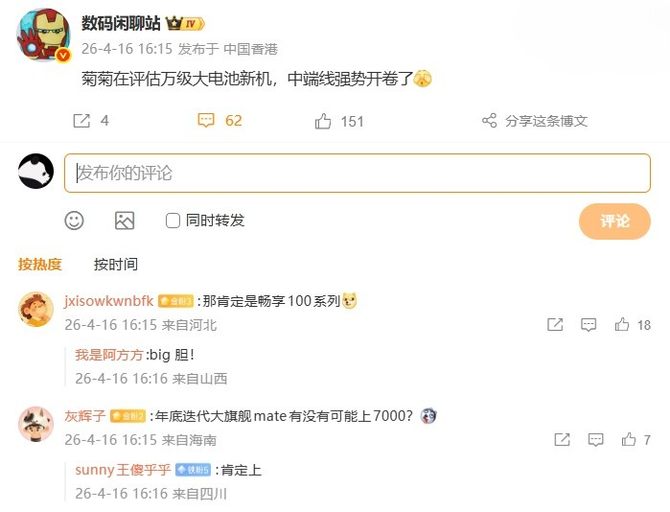Open comments via the post's comment icon

pyautogui.click(x=206, y=121)
